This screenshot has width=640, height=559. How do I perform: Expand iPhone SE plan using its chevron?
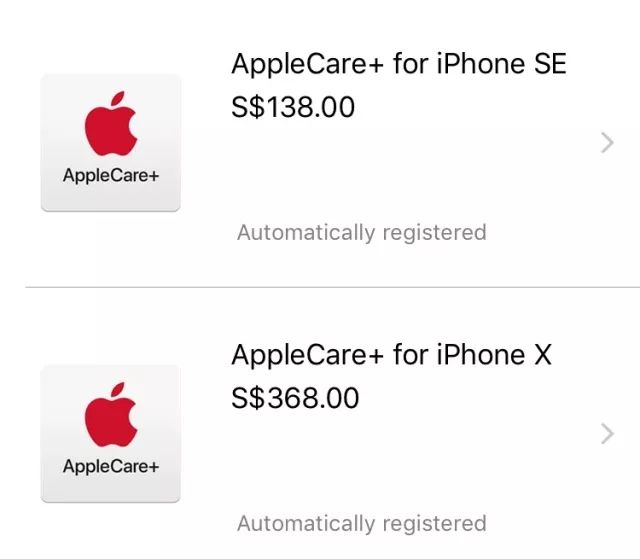point(606,143)
